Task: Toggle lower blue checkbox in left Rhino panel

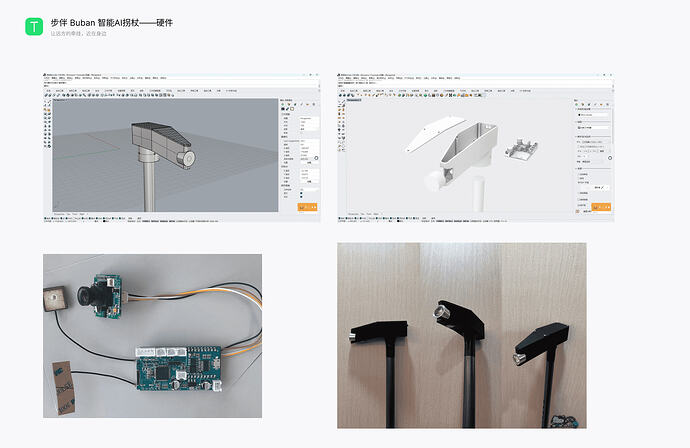Action: tap(301, 197)
